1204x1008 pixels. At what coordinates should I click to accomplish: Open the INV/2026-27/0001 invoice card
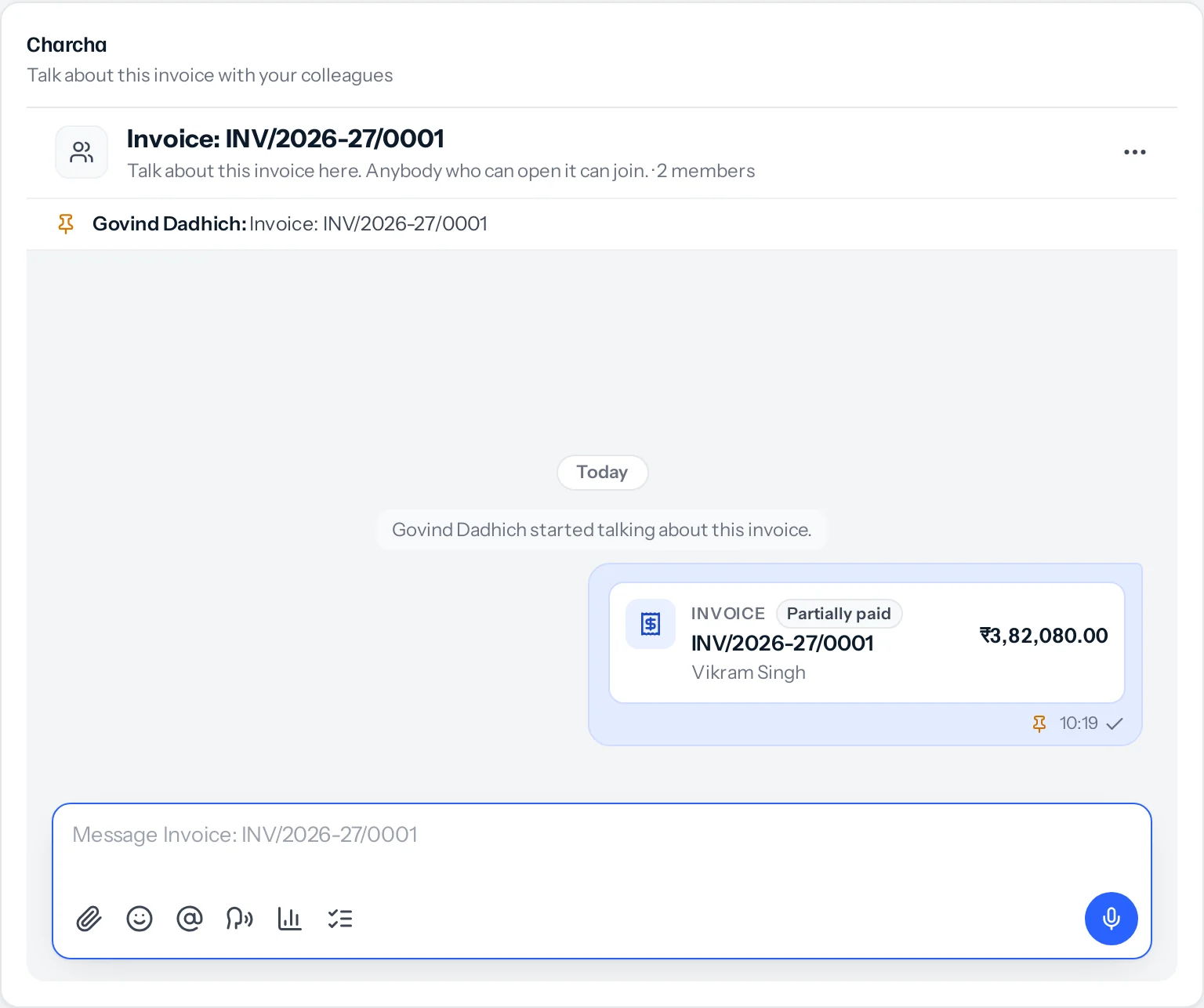867,643
